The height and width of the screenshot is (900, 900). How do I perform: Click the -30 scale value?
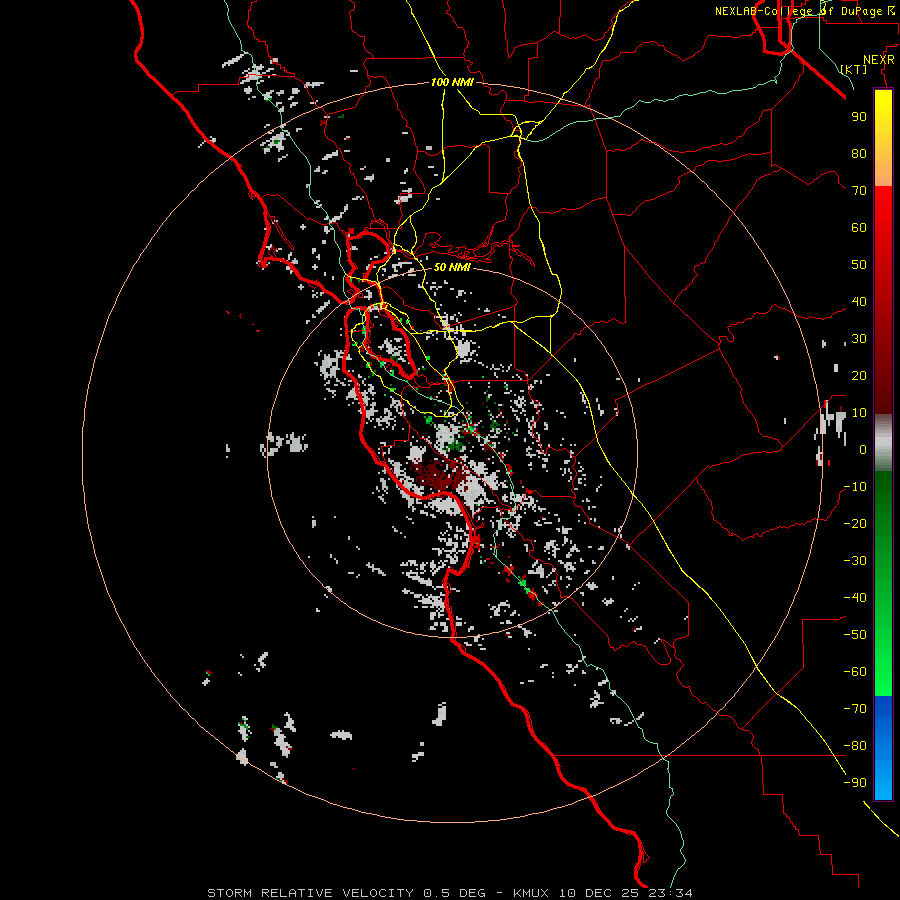coord(855,561)
